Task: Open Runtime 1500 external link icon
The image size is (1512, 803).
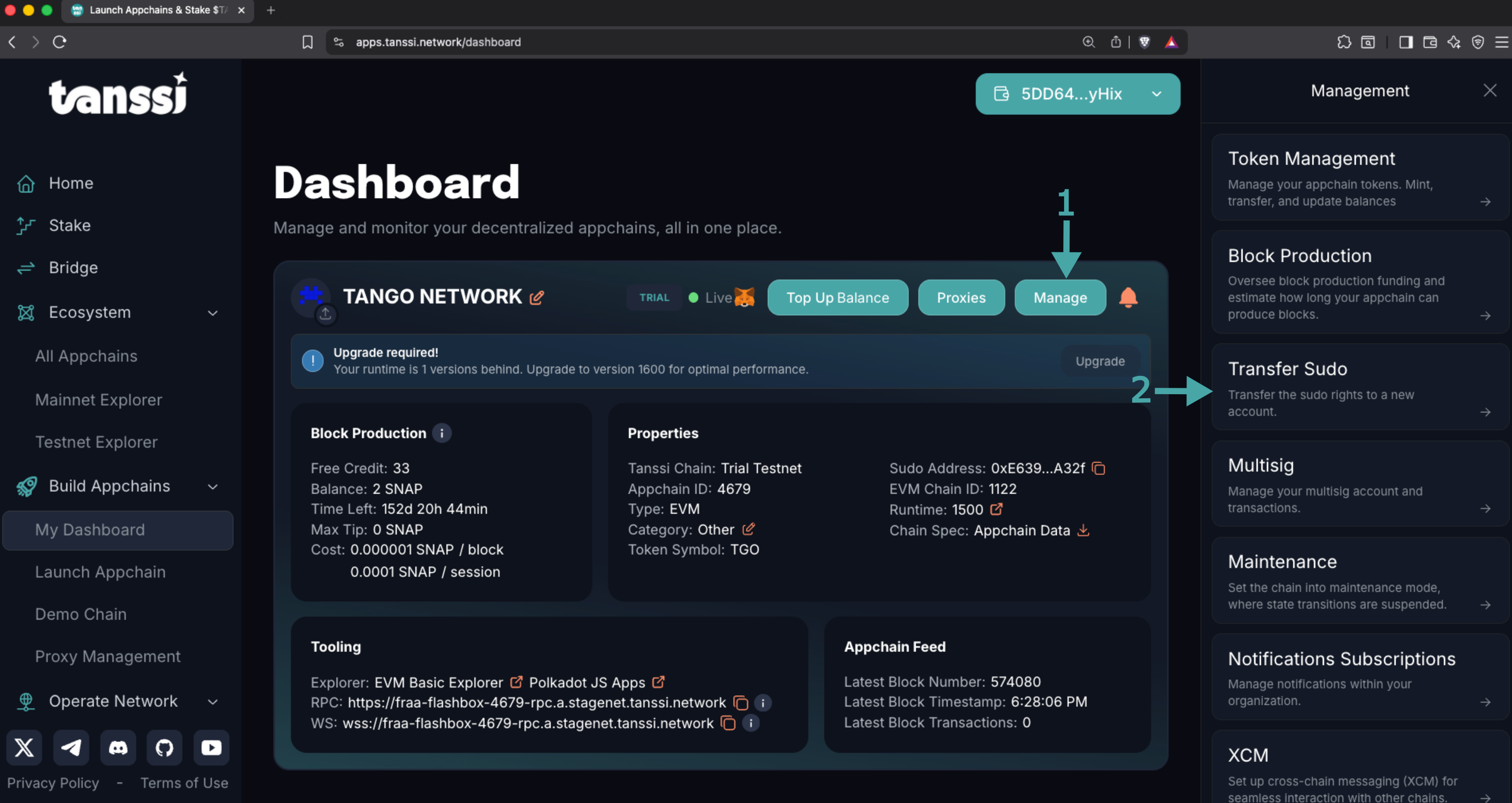Action: point(996,509)
